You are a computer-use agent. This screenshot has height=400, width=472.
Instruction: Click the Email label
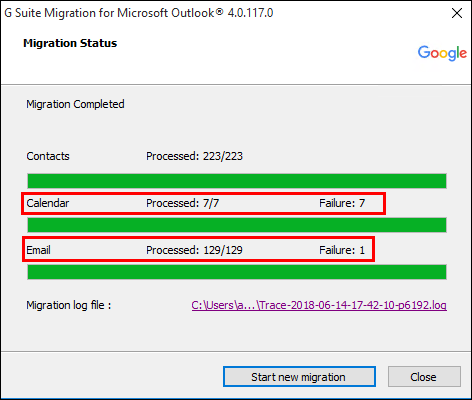pos(38,250)
